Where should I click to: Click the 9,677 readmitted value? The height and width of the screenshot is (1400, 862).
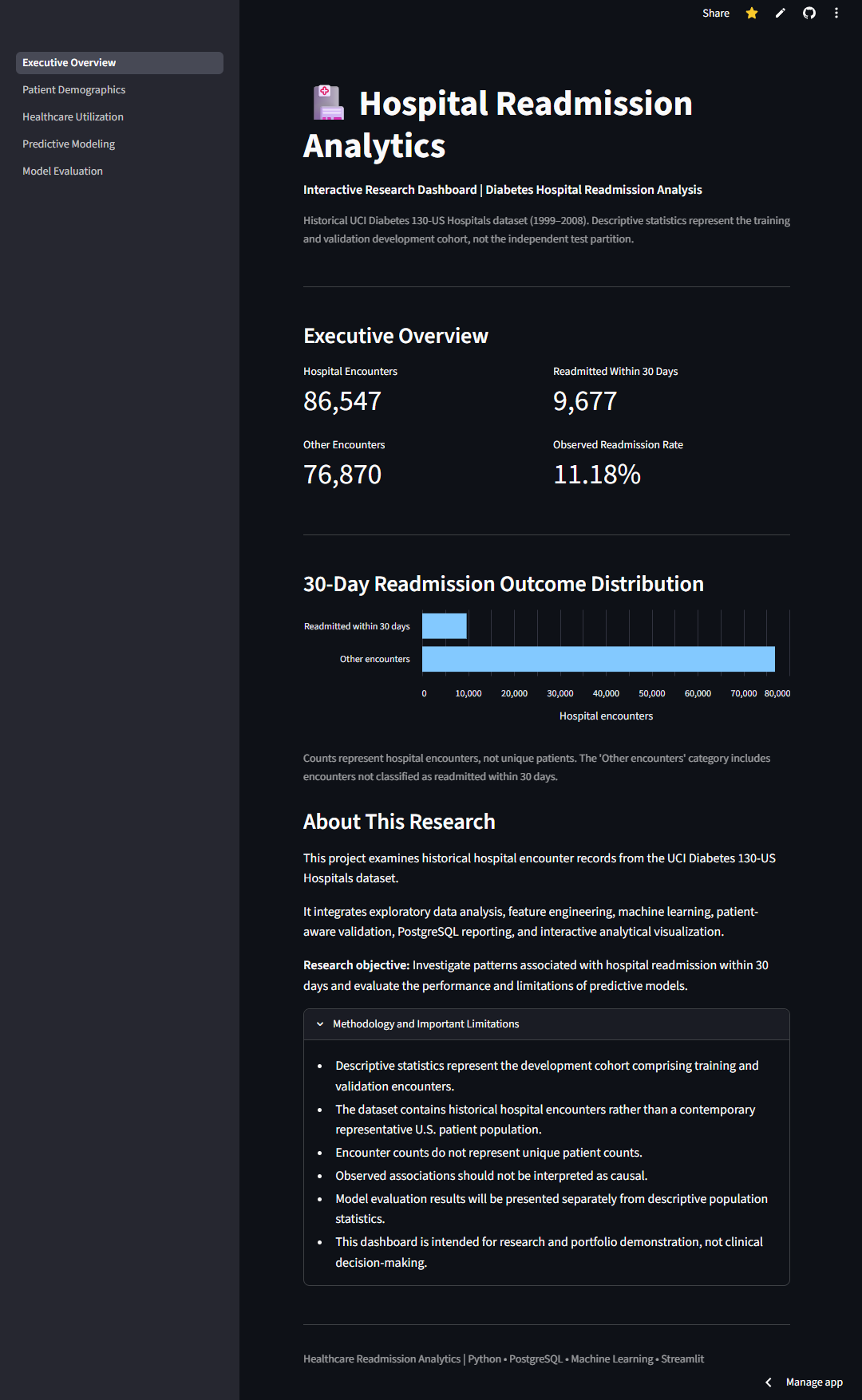tap(585, 401)
